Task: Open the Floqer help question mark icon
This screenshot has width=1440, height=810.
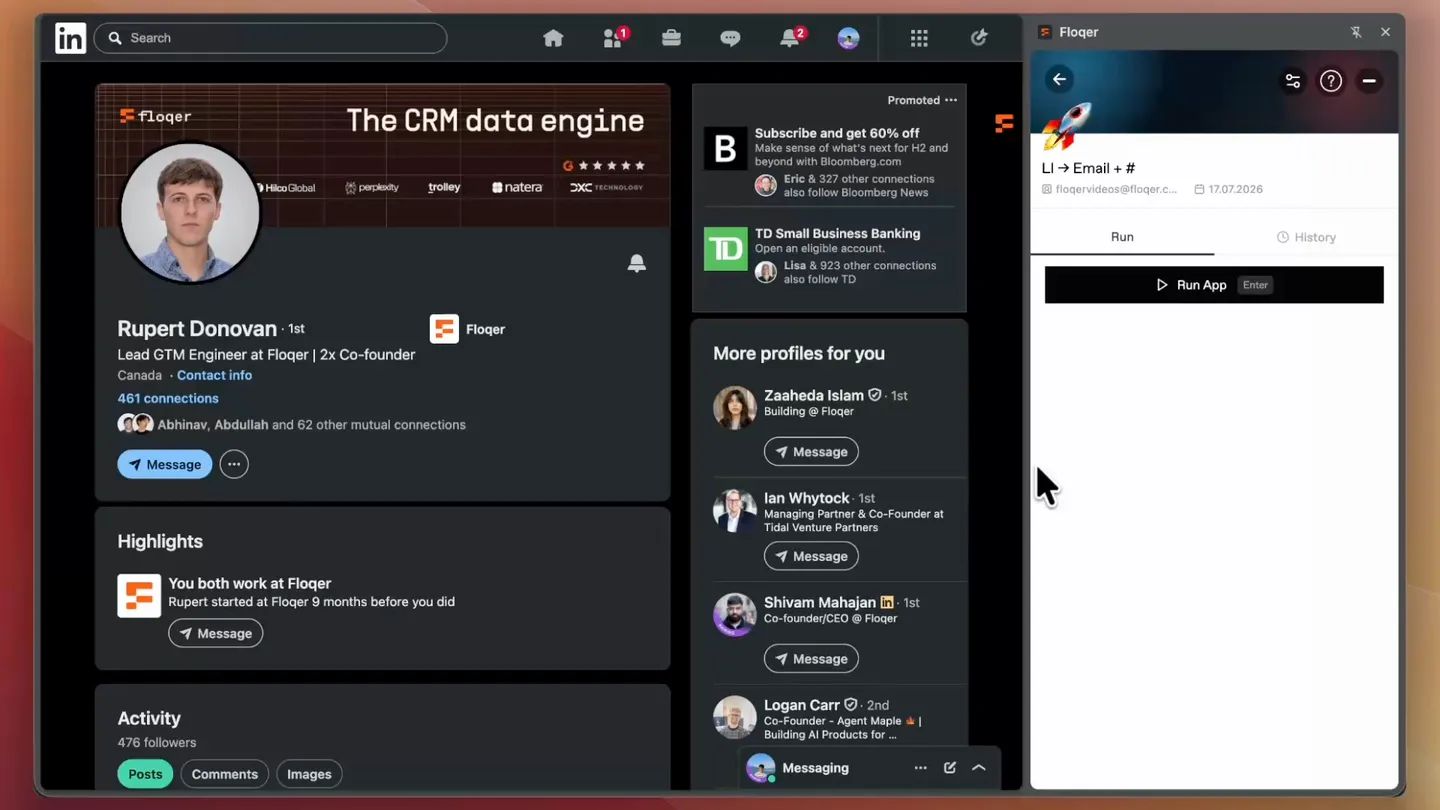Action: point(1331,81)
